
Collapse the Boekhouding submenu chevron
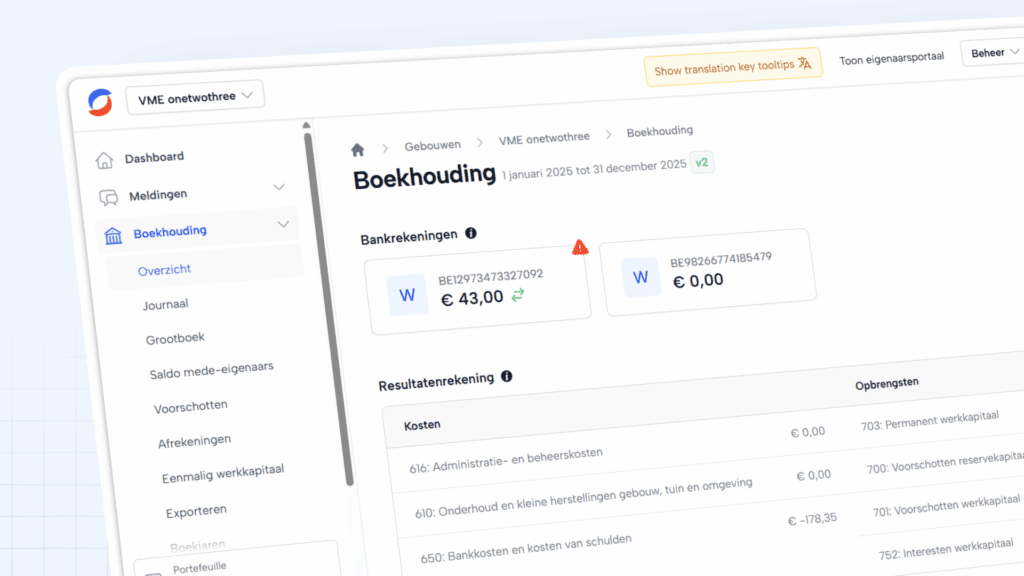coord(283,224)
